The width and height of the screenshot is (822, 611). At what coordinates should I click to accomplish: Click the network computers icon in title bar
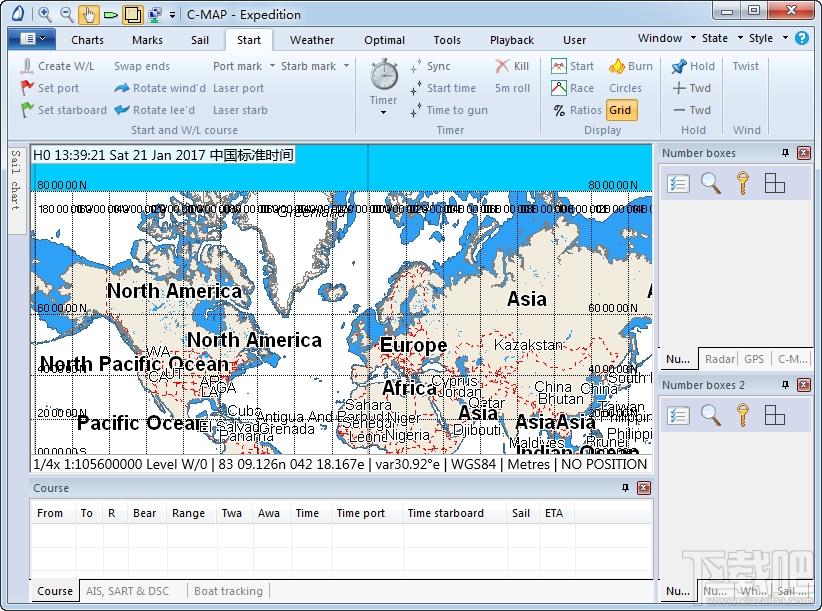click(x=155, y=14)
